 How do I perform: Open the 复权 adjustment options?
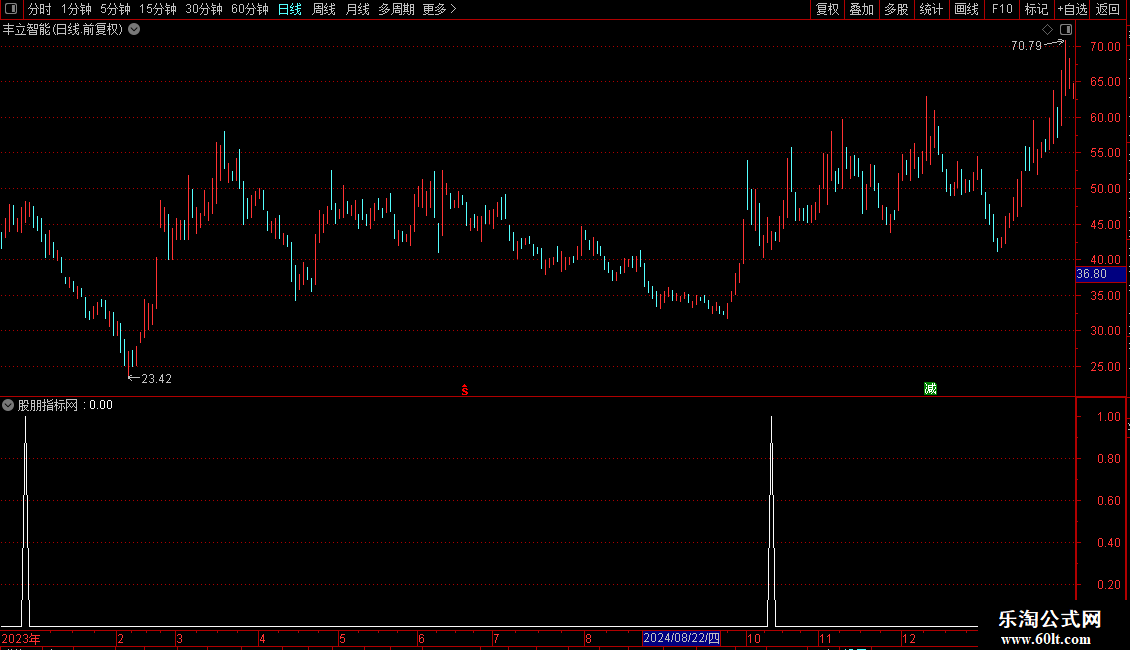(827, 9)
